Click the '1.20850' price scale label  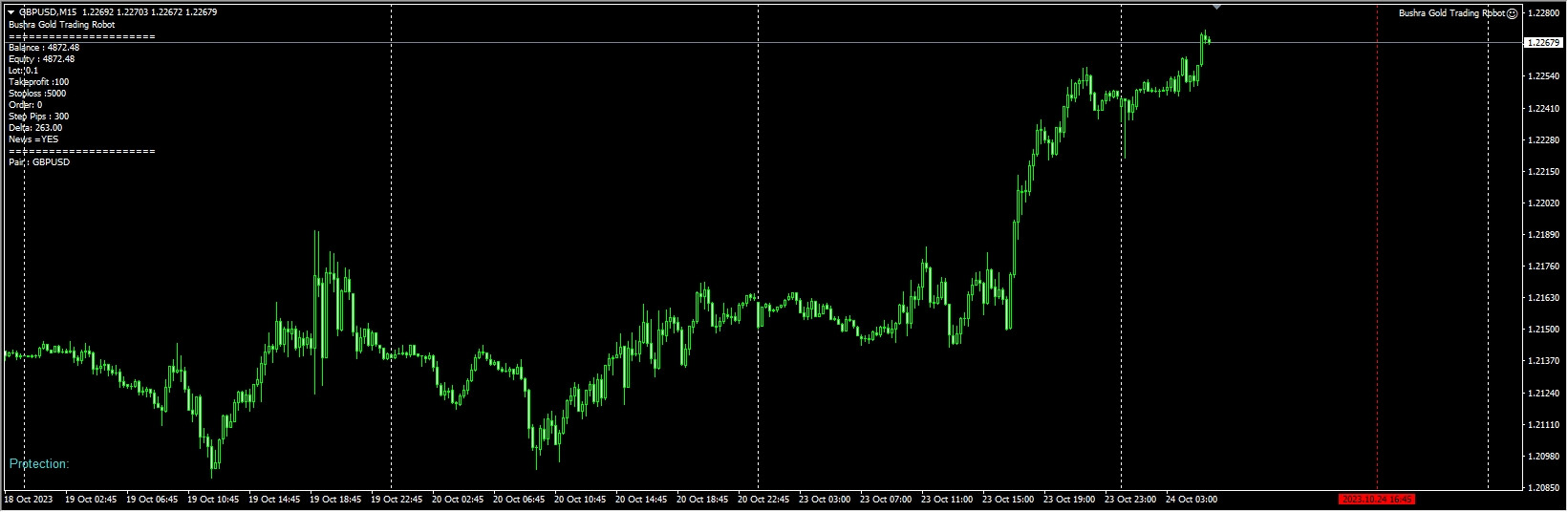pos(1543,487)
